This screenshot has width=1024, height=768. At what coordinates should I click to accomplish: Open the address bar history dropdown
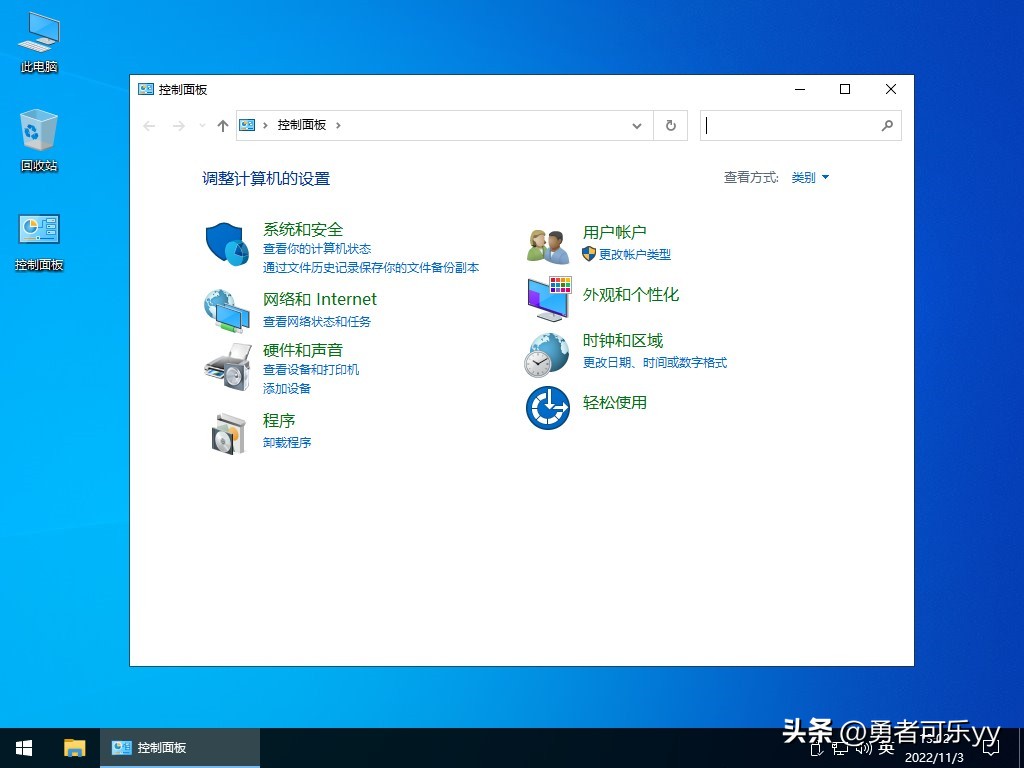(637, 125)
